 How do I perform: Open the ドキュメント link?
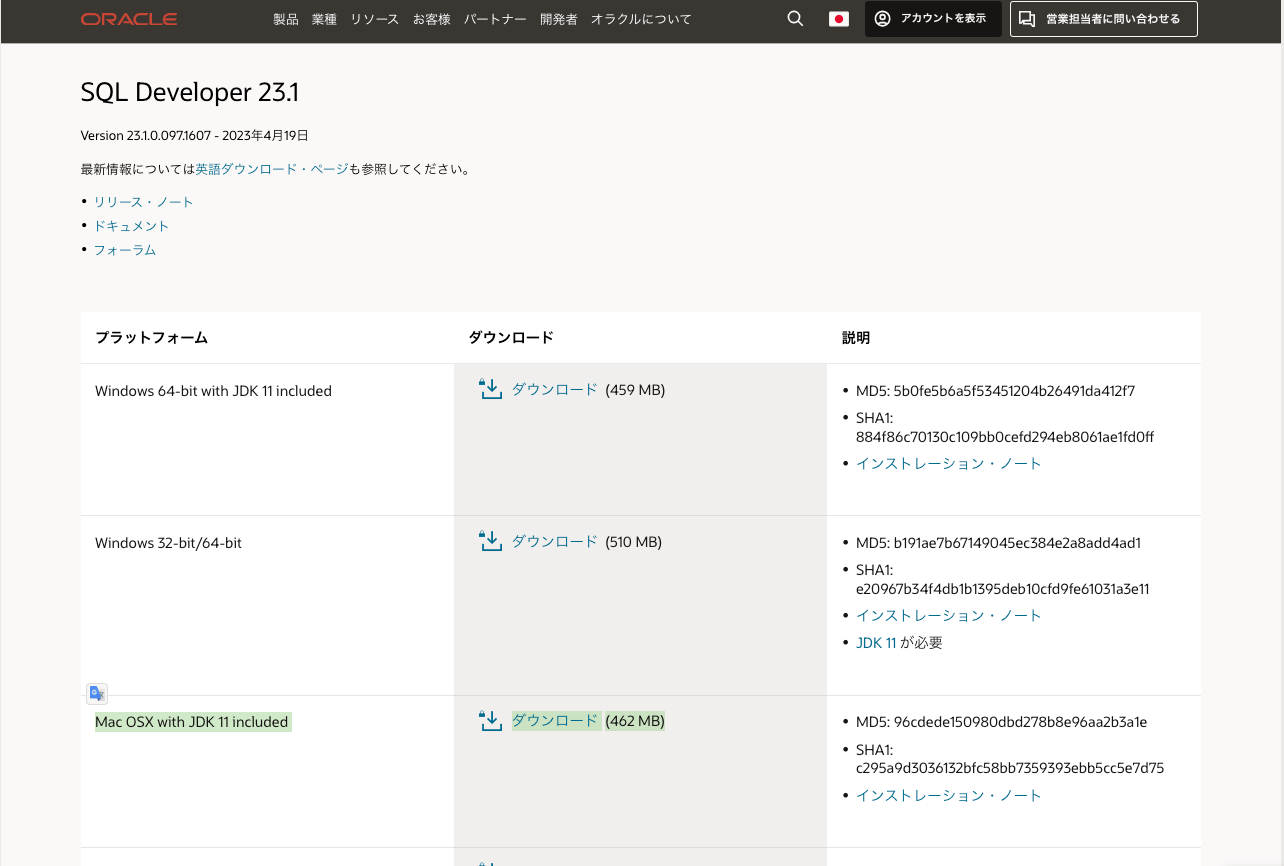coord(132,225)
